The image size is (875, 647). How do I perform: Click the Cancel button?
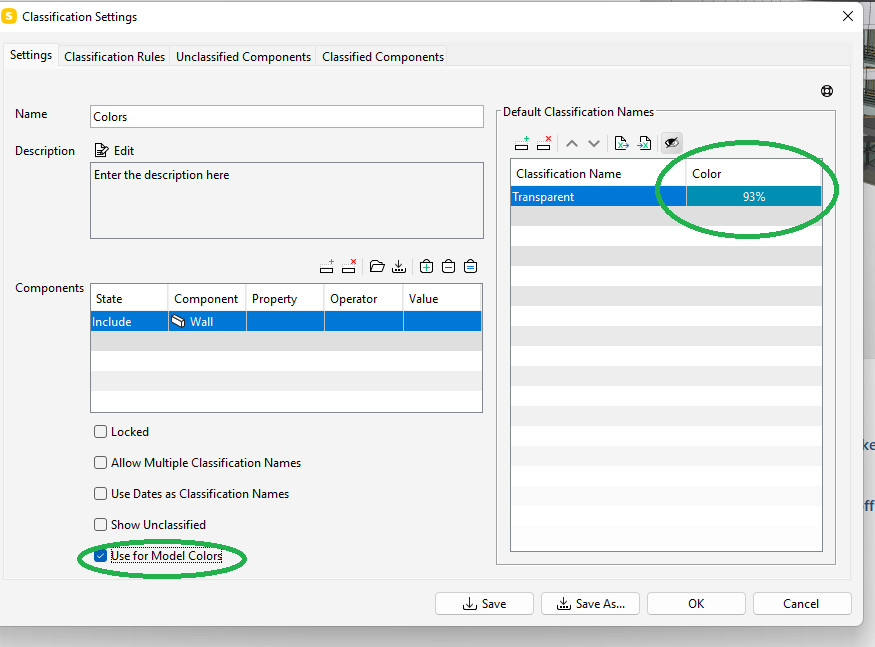[802, 603]
